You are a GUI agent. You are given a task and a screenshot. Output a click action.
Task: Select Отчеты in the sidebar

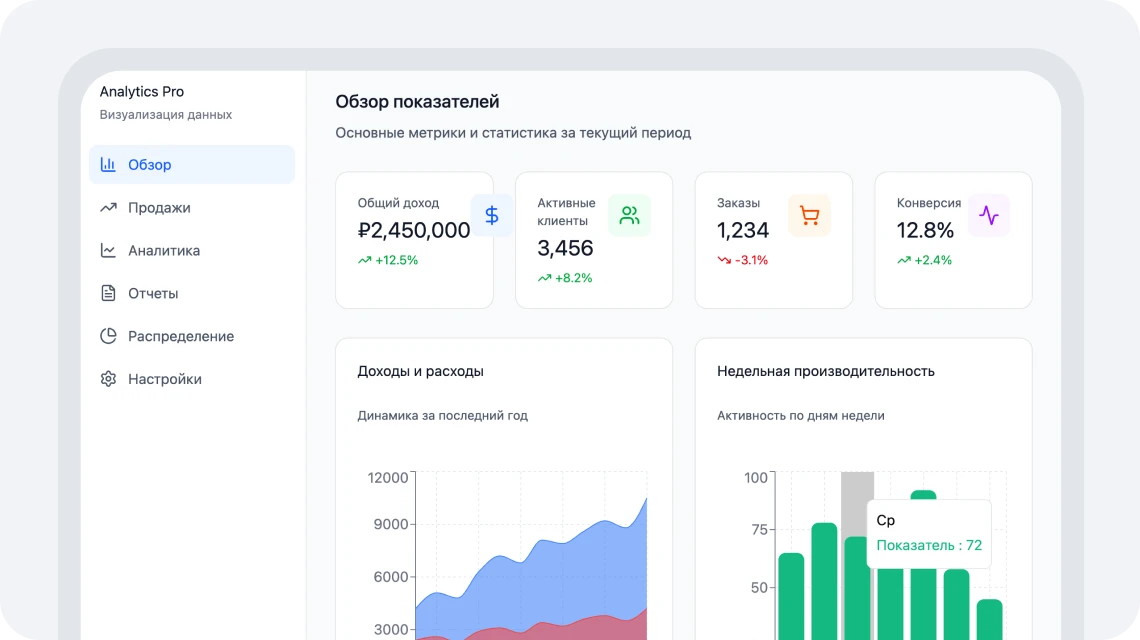(x=153, y=294)
